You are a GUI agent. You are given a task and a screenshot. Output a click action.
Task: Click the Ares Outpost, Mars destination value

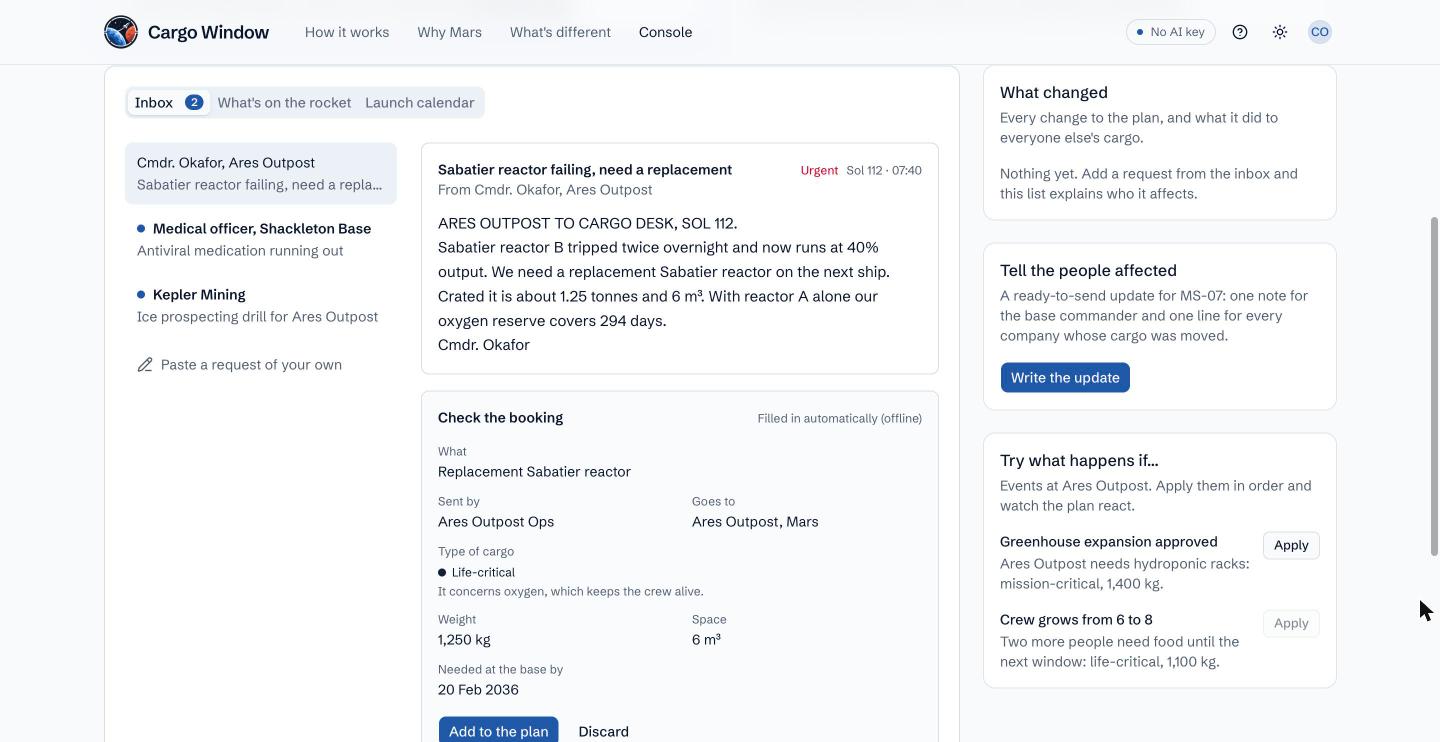pyautogui.click(x=755, y=522)
